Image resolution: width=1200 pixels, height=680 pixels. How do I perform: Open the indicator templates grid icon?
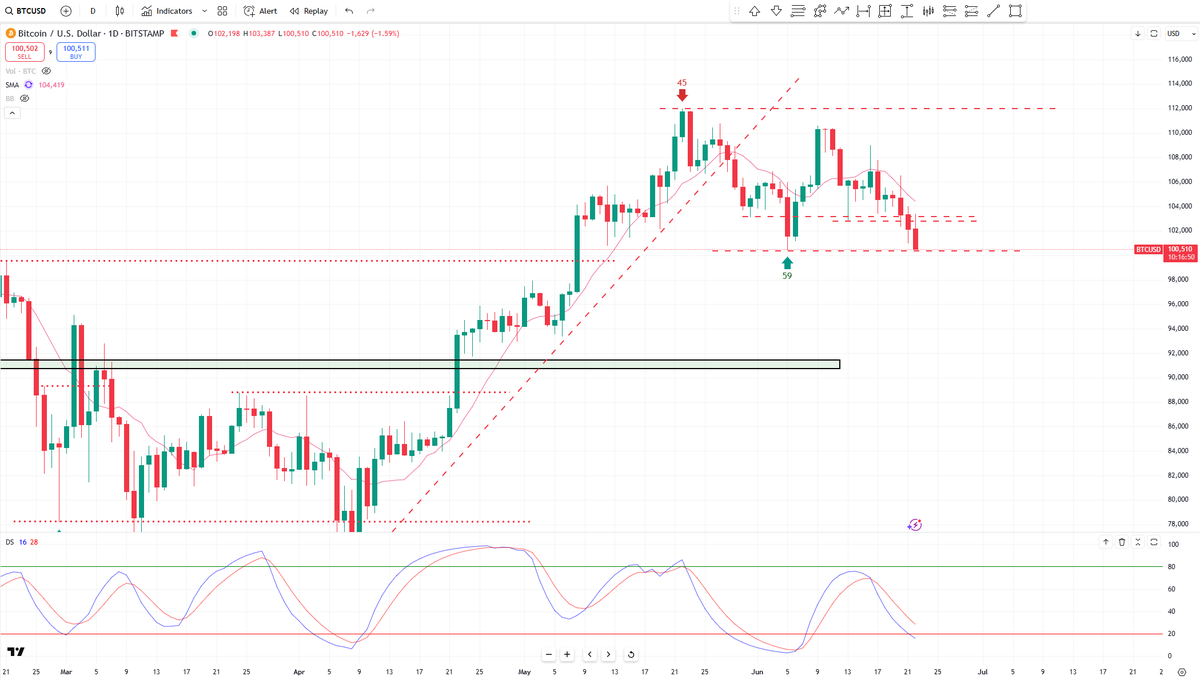[221, 11]
